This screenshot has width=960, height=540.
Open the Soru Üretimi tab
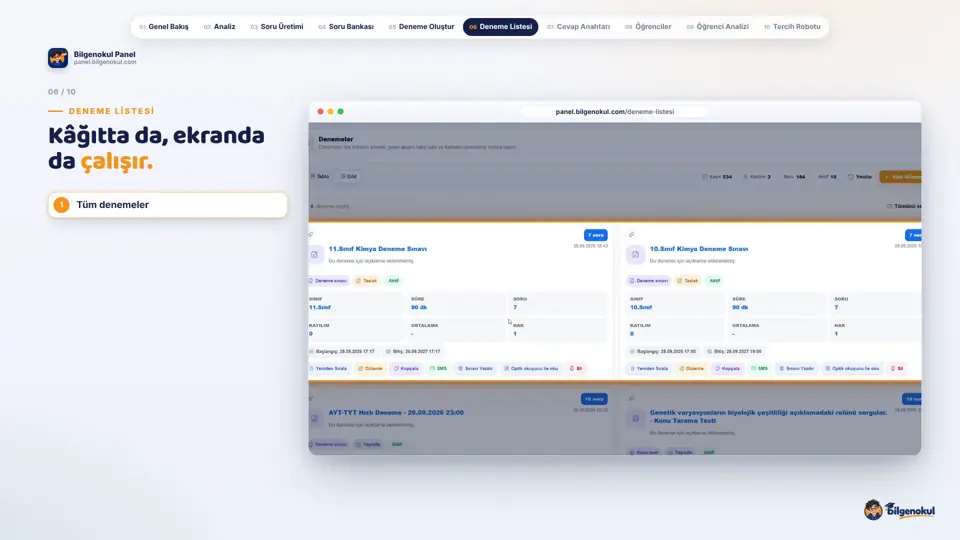(x=277, y=27)
